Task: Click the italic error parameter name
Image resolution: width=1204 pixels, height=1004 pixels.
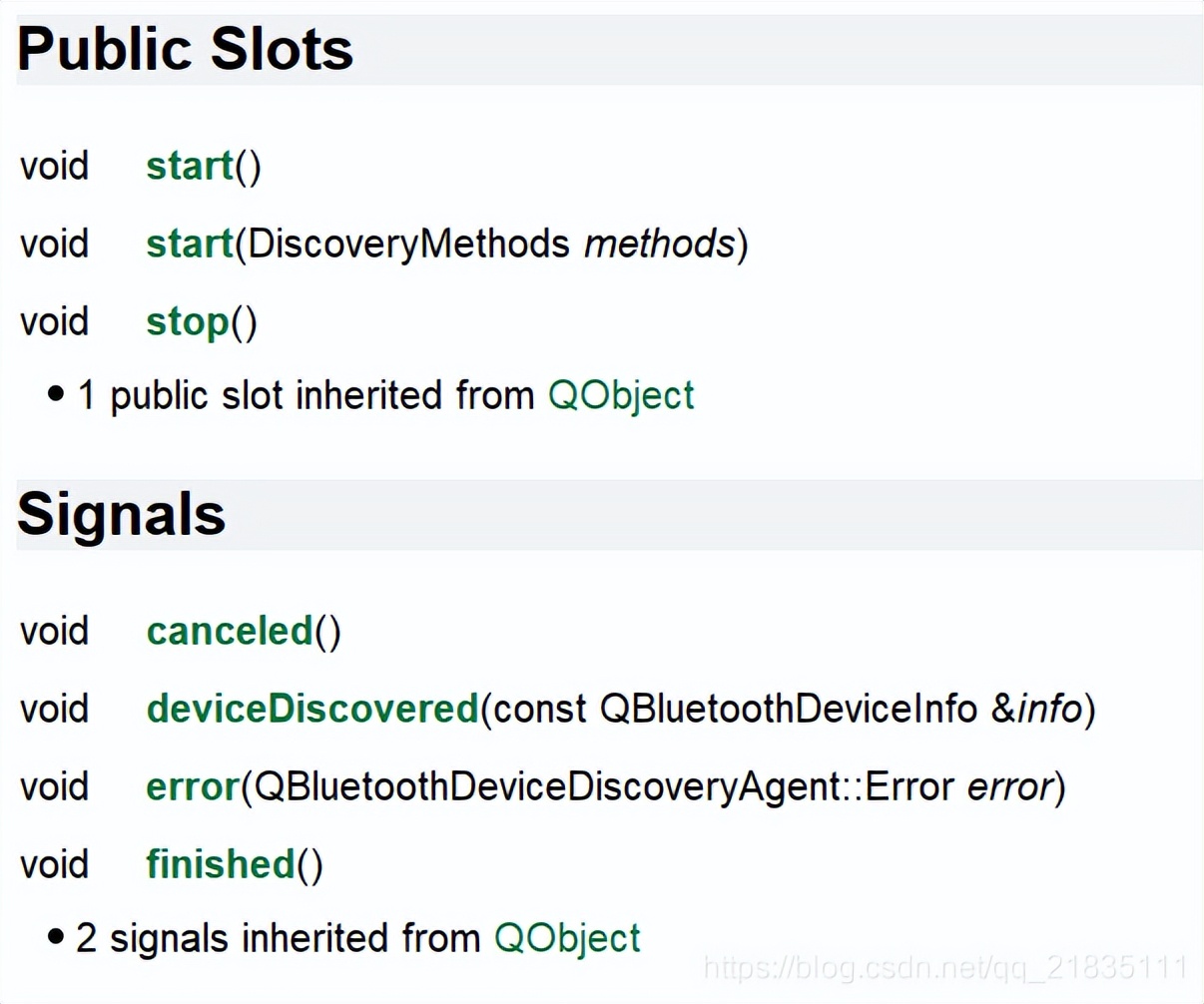Action: coord(1010,787)
